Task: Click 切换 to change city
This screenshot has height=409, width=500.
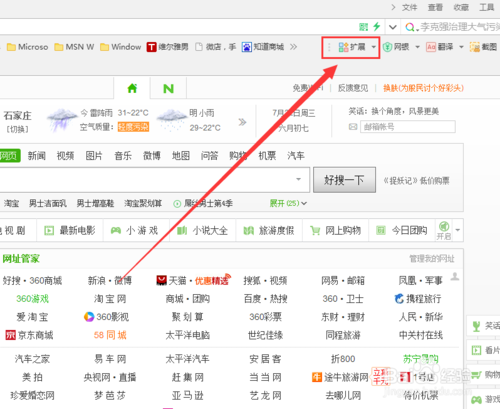Action: (18, 129)
